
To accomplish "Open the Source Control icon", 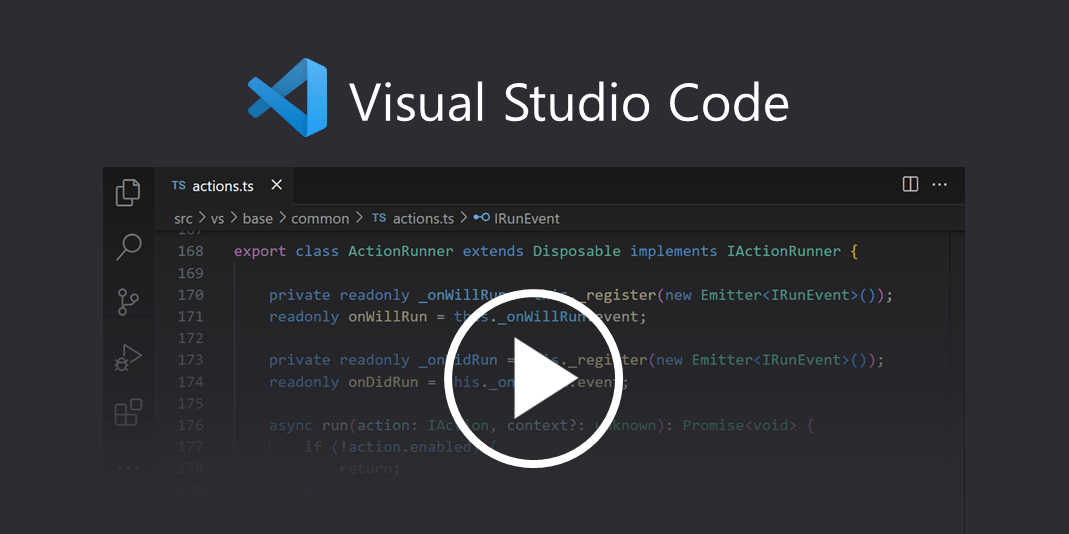I will (128, 301).
